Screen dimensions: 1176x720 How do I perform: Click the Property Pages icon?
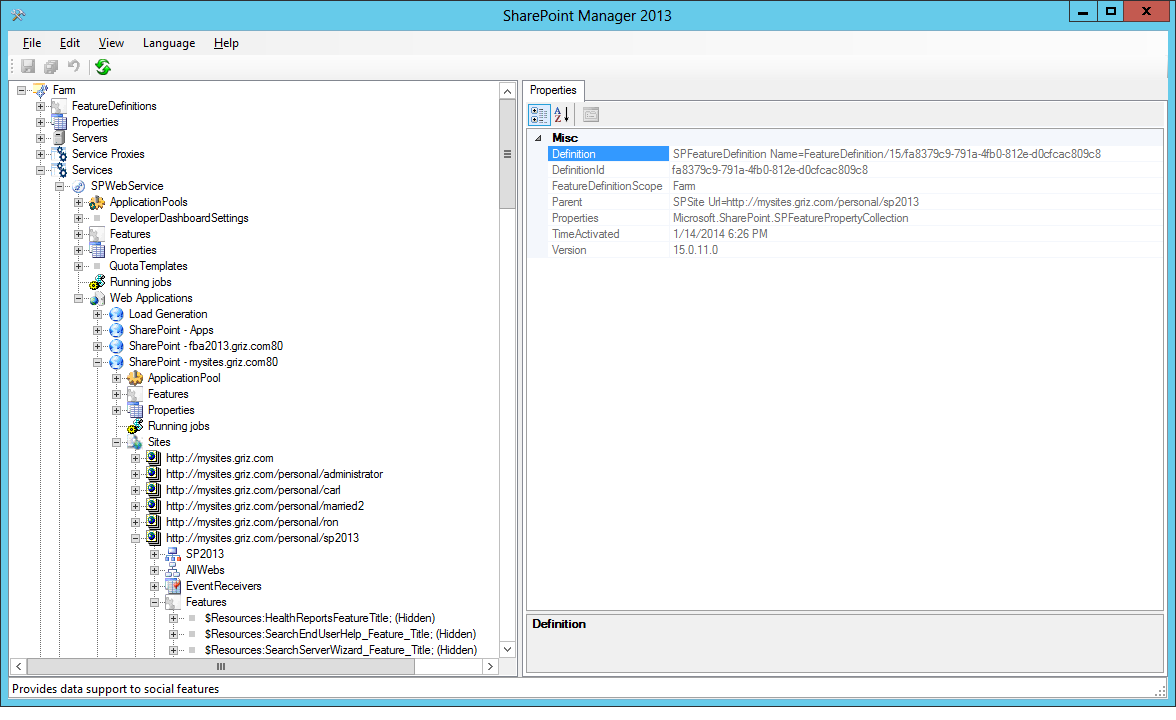pyautogui.click(x=589, y=114)
